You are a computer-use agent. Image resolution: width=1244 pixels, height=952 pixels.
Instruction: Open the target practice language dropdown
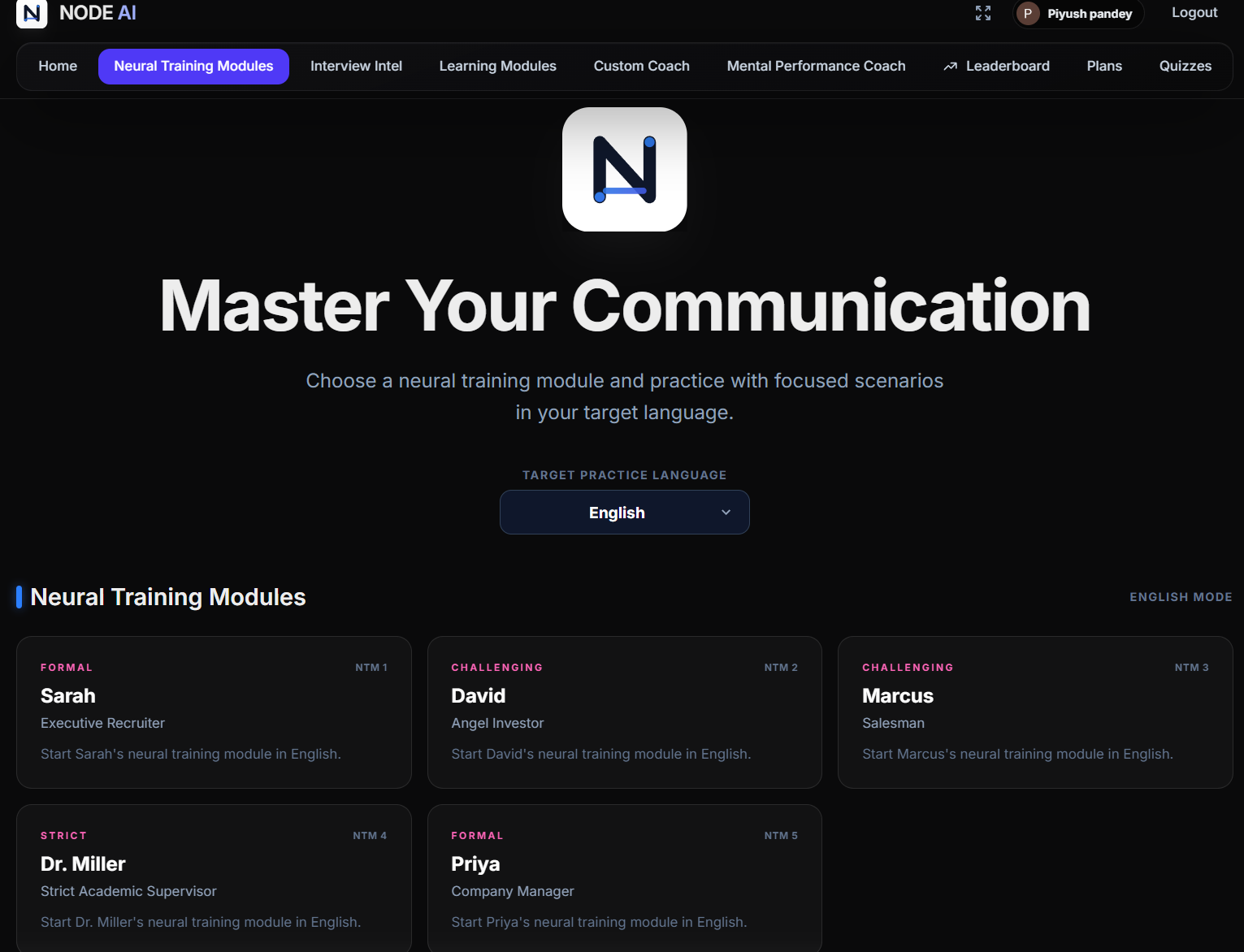[x=624, y=512]
